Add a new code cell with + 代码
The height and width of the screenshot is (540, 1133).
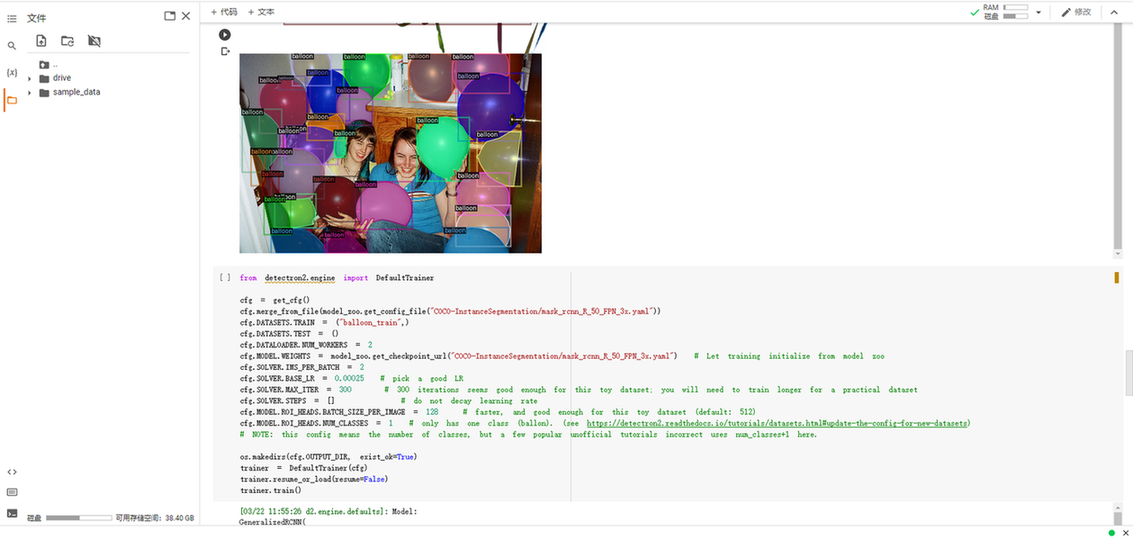224,12
